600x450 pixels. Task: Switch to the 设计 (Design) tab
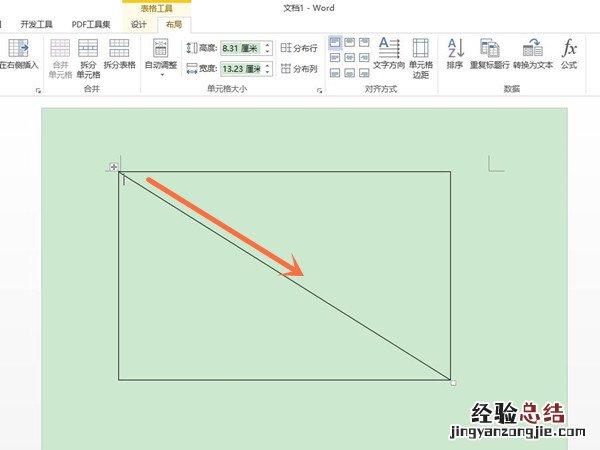[x=139, y=24]
